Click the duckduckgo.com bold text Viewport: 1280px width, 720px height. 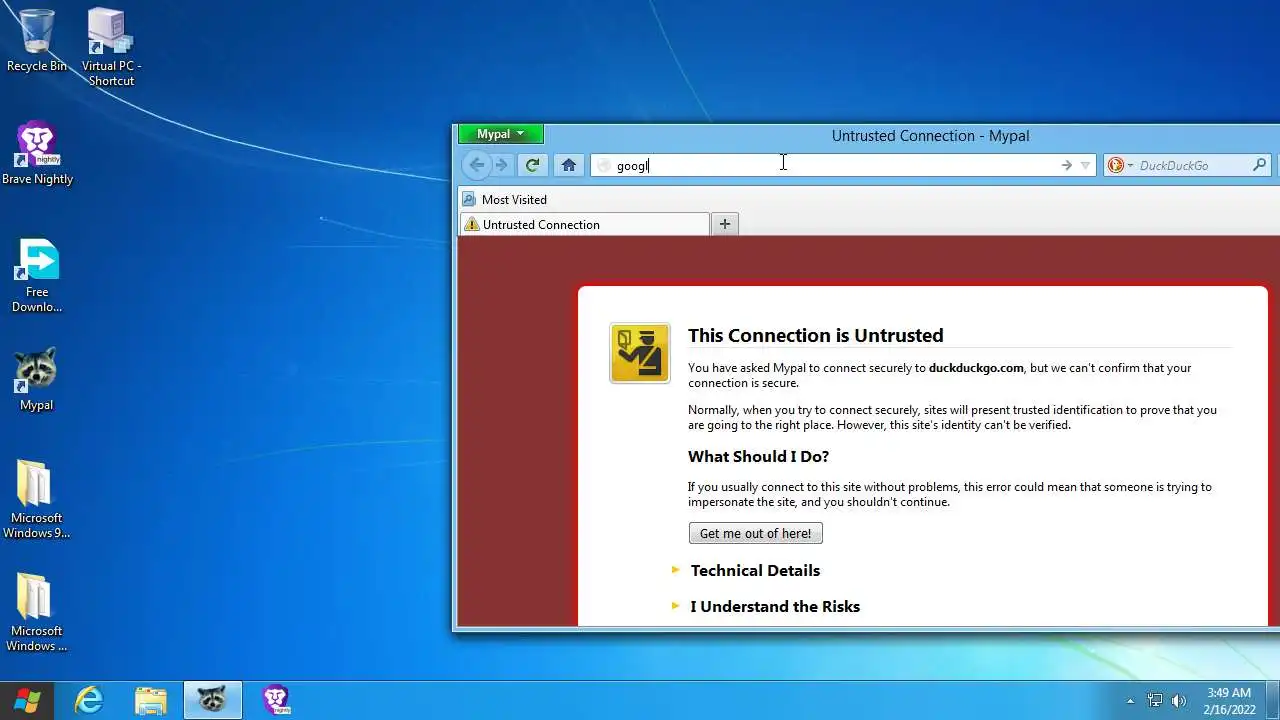tap(976, 368)
